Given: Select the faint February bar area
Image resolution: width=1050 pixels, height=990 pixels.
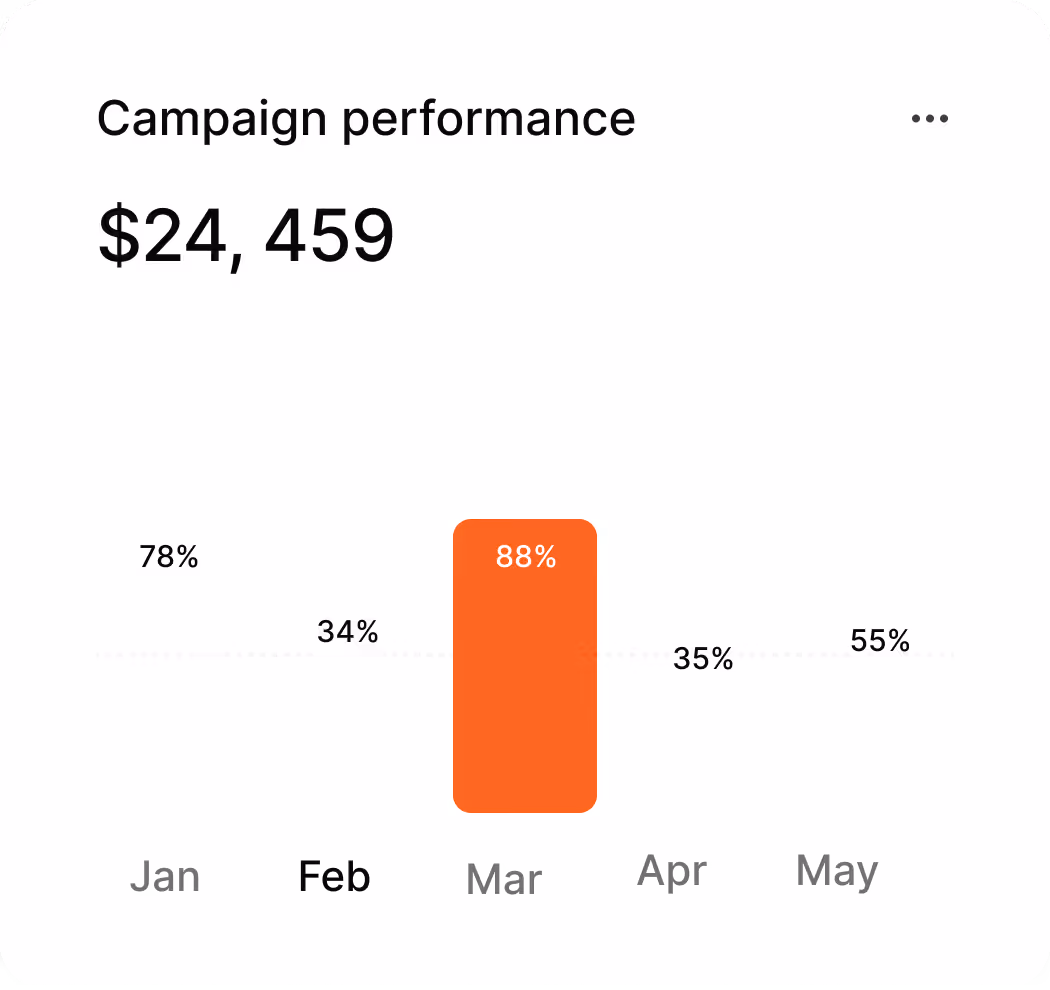Looking at the screenshot, I should pyautogui.click(x=348, y=702).
